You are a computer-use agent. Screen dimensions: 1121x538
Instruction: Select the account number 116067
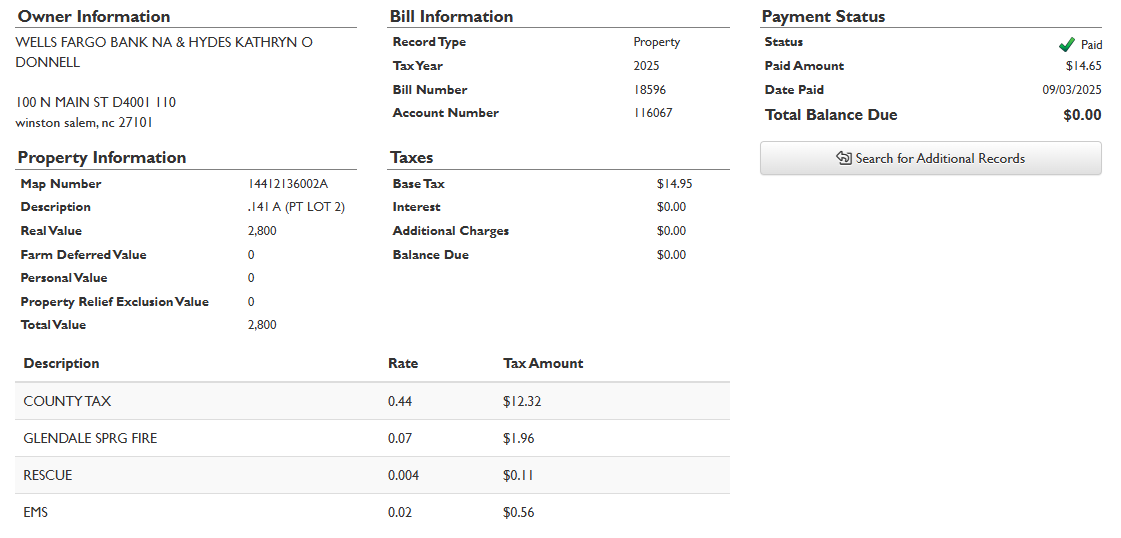[653, 113]
